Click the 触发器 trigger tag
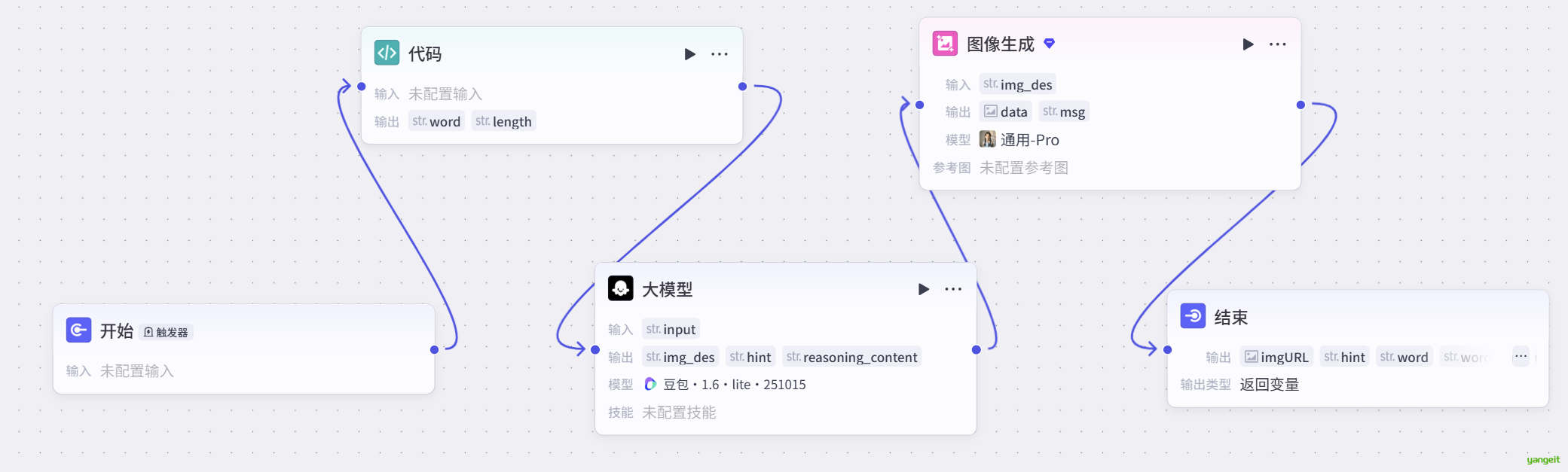The width and height of the screenshot is (1568, 472). [x=167, y=332]
